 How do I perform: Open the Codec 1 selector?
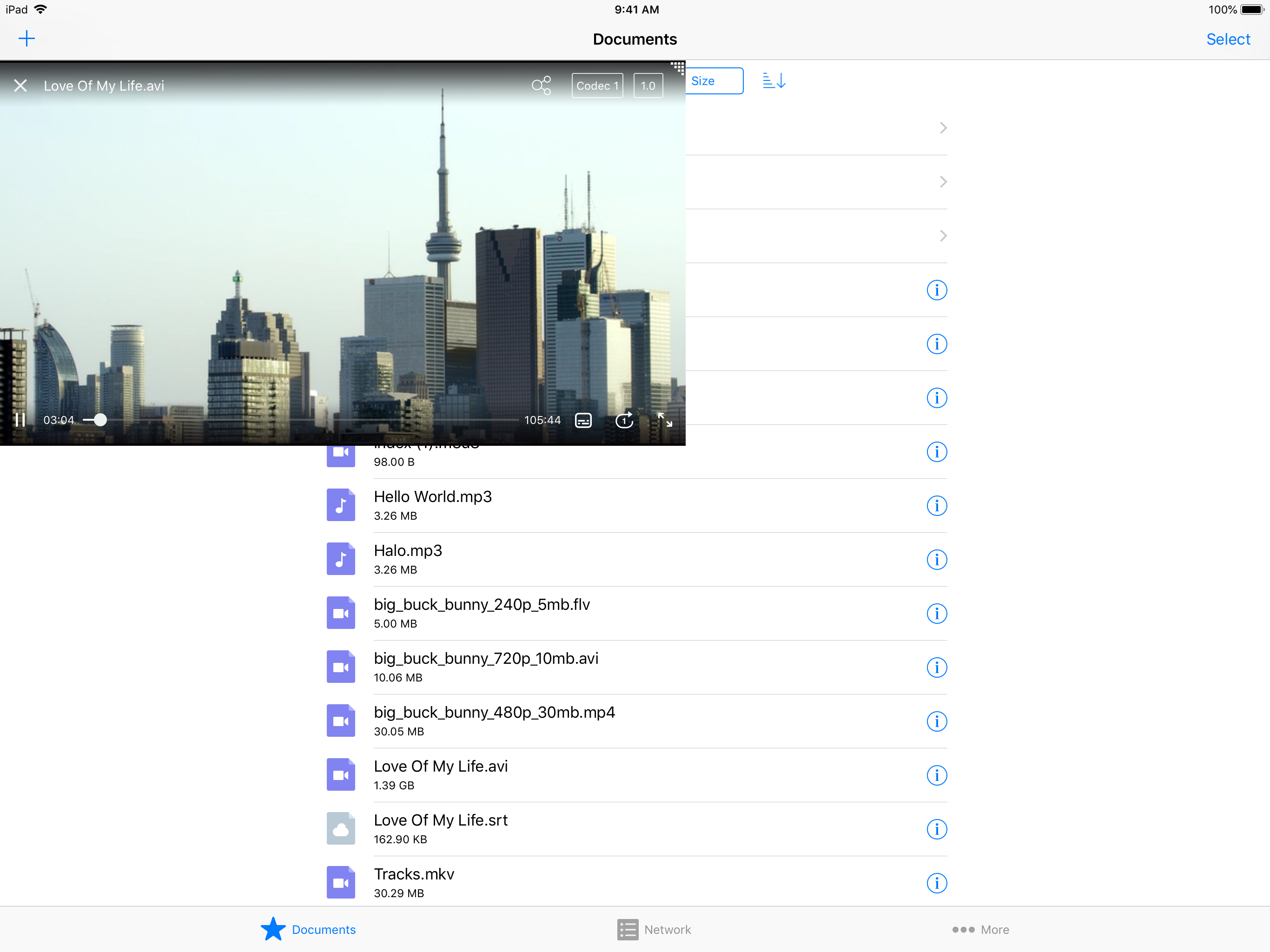pyautogui.click(x=597, y=86)
